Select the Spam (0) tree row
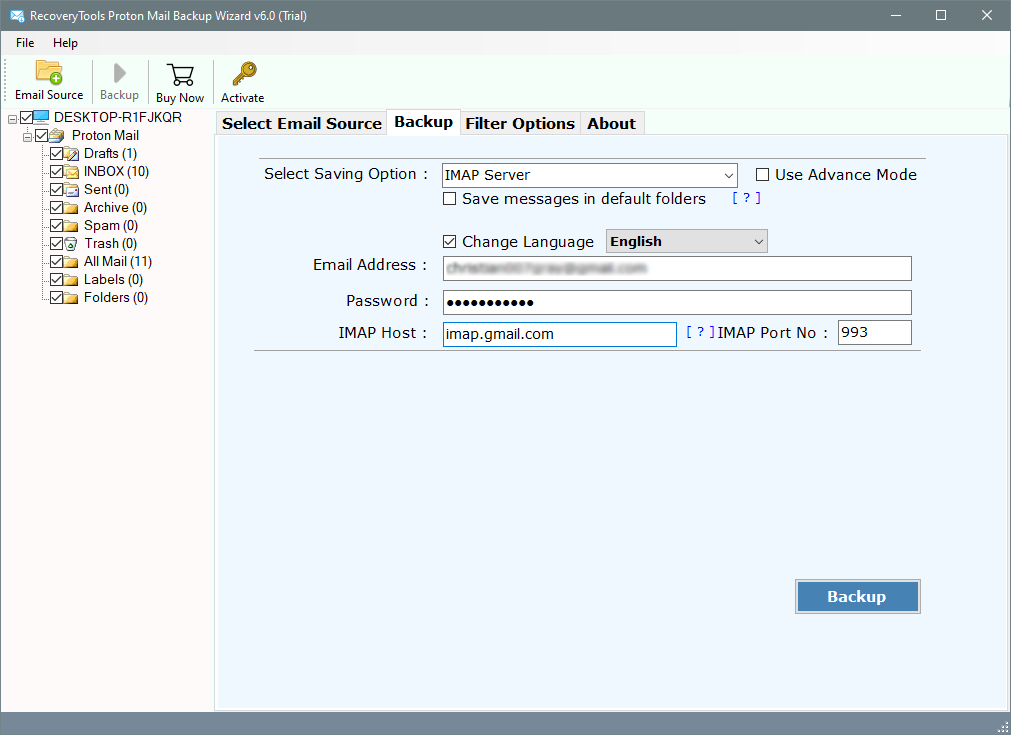The image size is (1011, 735). [x=111, y=226]
